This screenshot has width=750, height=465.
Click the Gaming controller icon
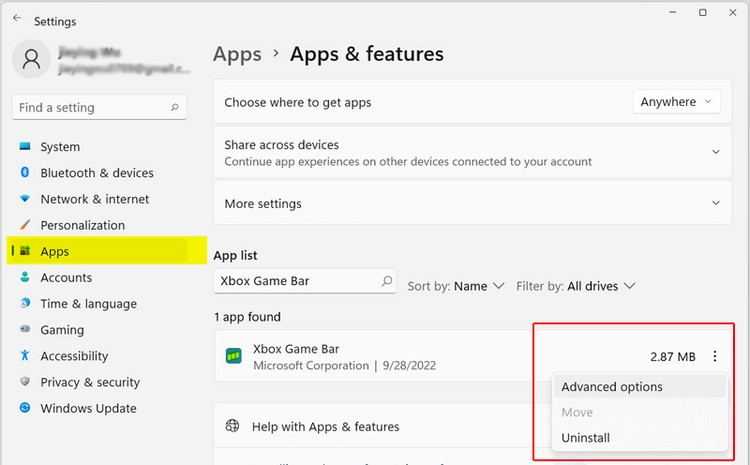click(25, 329)
